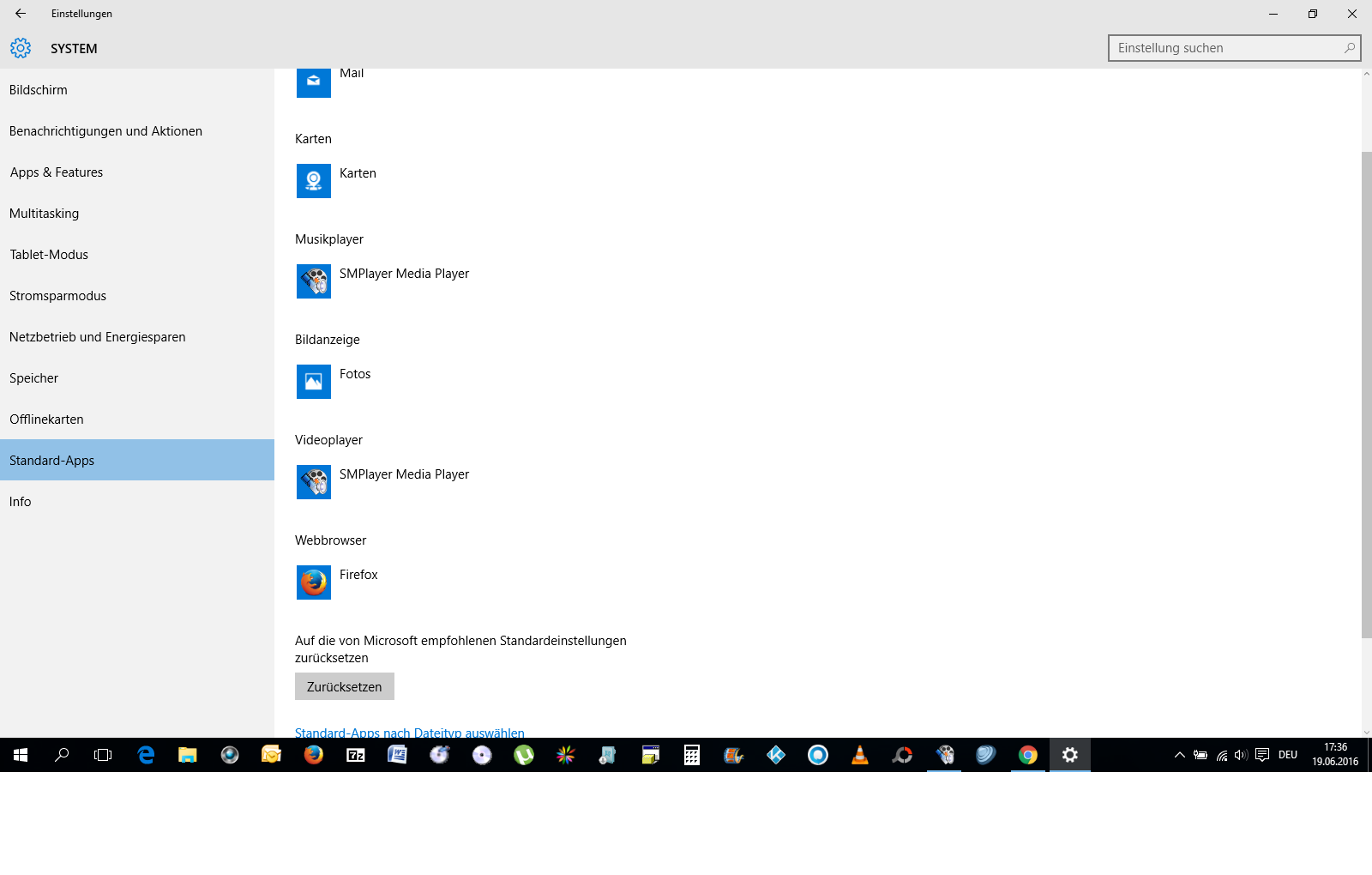Open Netzbetrieb und Energiesparen
Viewport: 1372px width, 875px height.
point(137,337)
